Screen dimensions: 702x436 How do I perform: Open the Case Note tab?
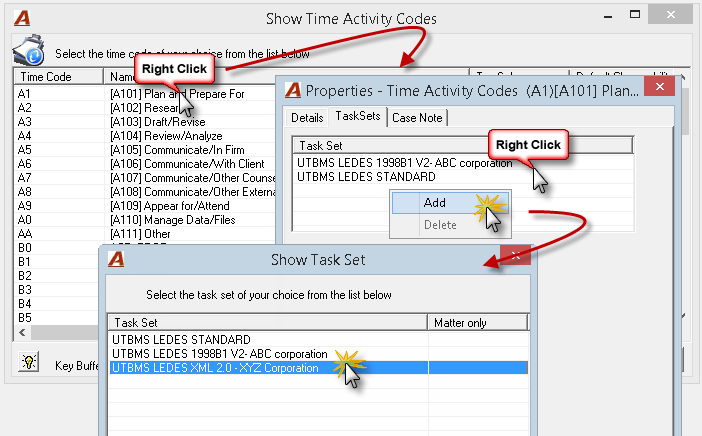pos(417,118)
